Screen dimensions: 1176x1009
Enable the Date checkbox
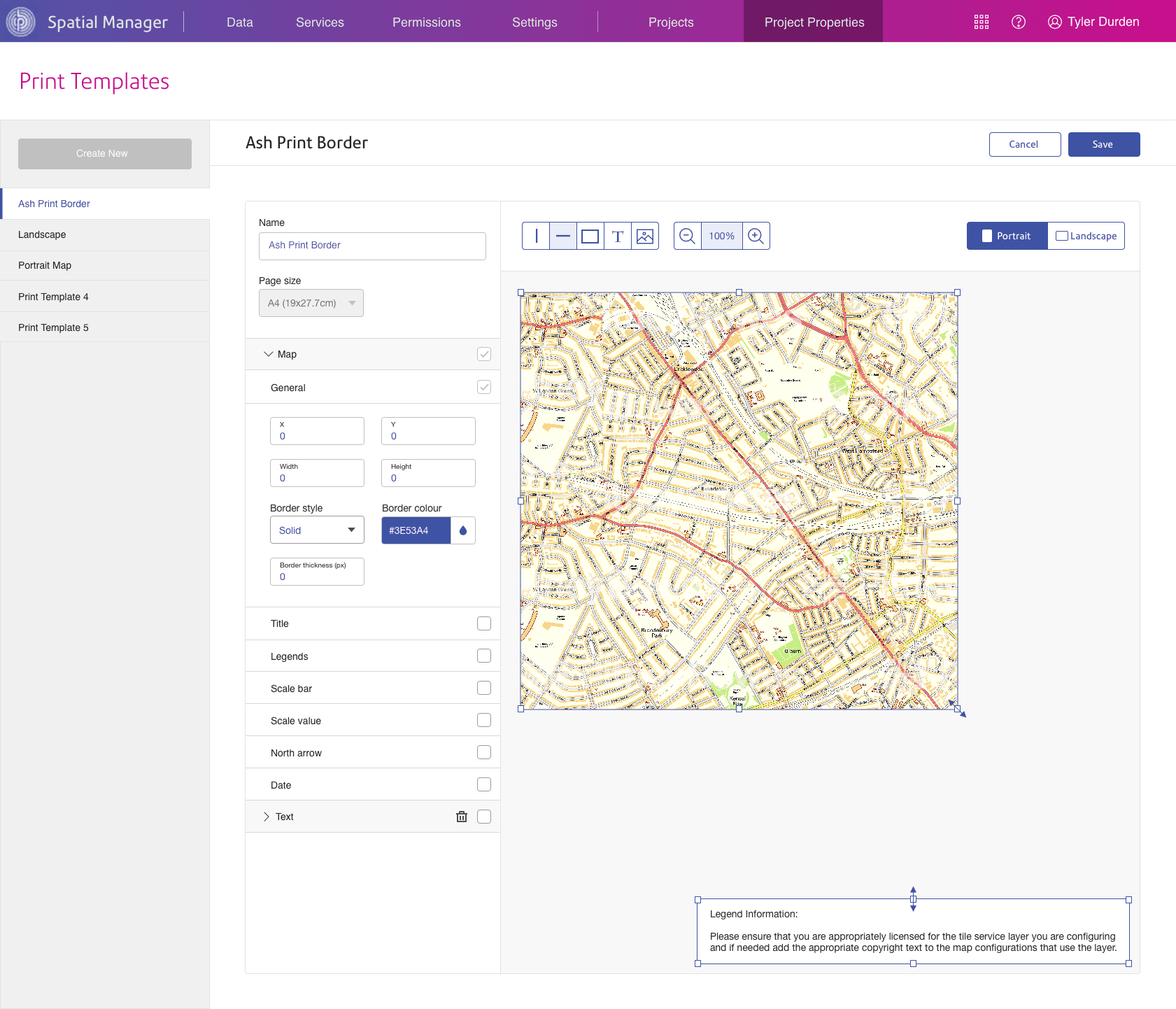tap(484, 784)
